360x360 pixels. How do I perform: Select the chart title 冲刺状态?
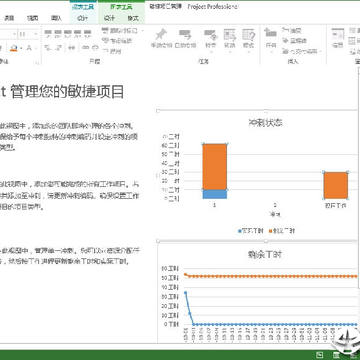point(266,122)
